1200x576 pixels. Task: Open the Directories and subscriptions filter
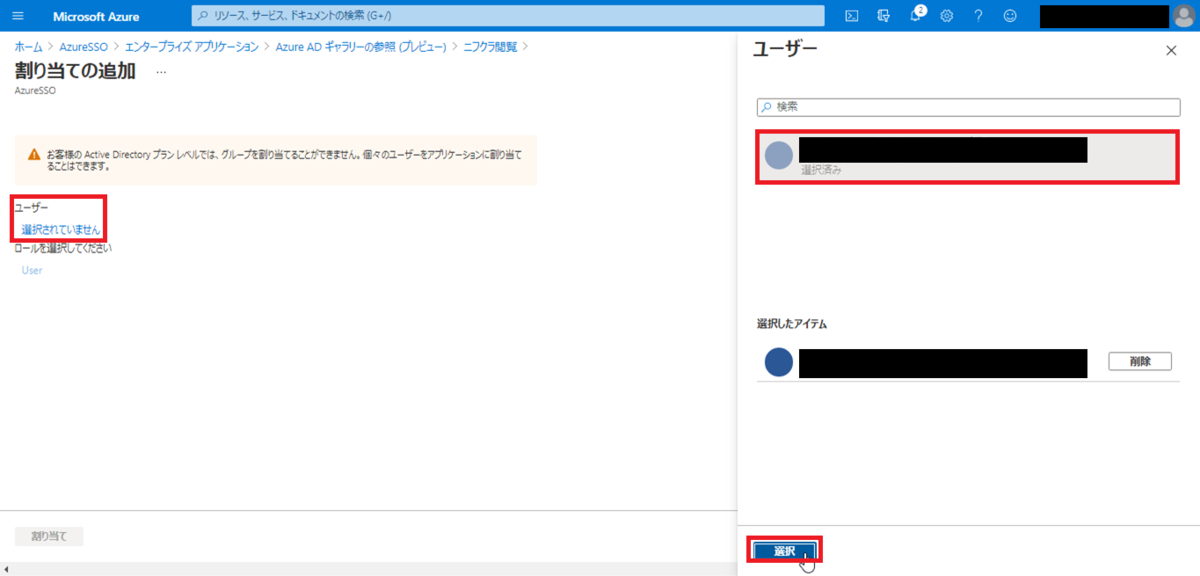883,16
